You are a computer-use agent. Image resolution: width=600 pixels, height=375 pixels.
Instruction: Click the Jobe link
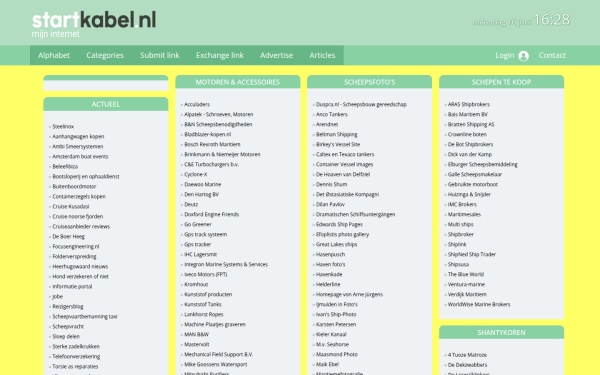(x=57, y=297)
